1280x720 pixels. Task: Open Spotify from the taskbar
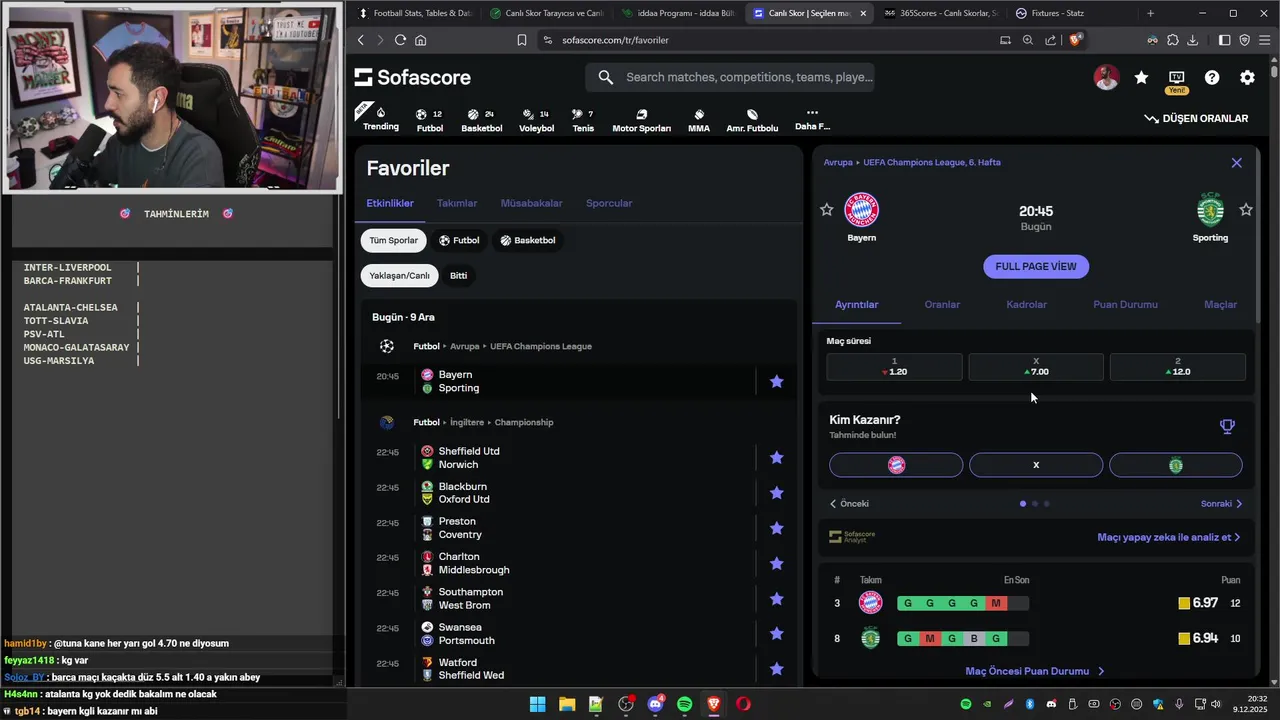(684, 704)
